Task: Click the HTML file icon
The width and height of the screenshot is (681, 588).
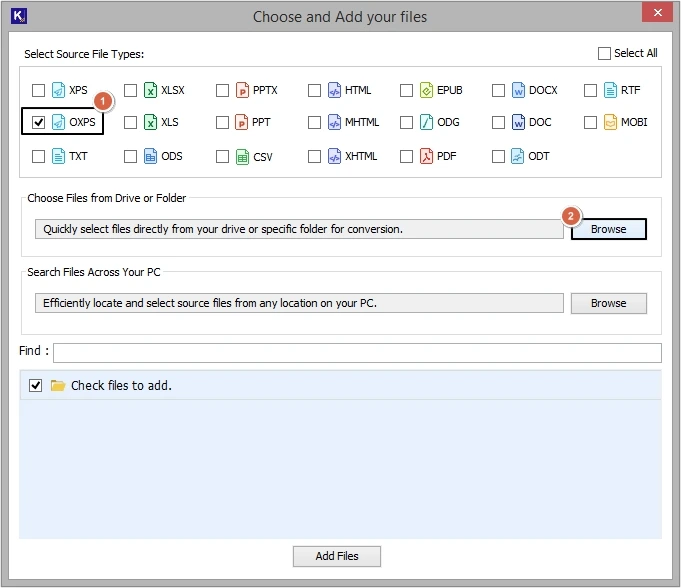Action: (x=334, y=90)
